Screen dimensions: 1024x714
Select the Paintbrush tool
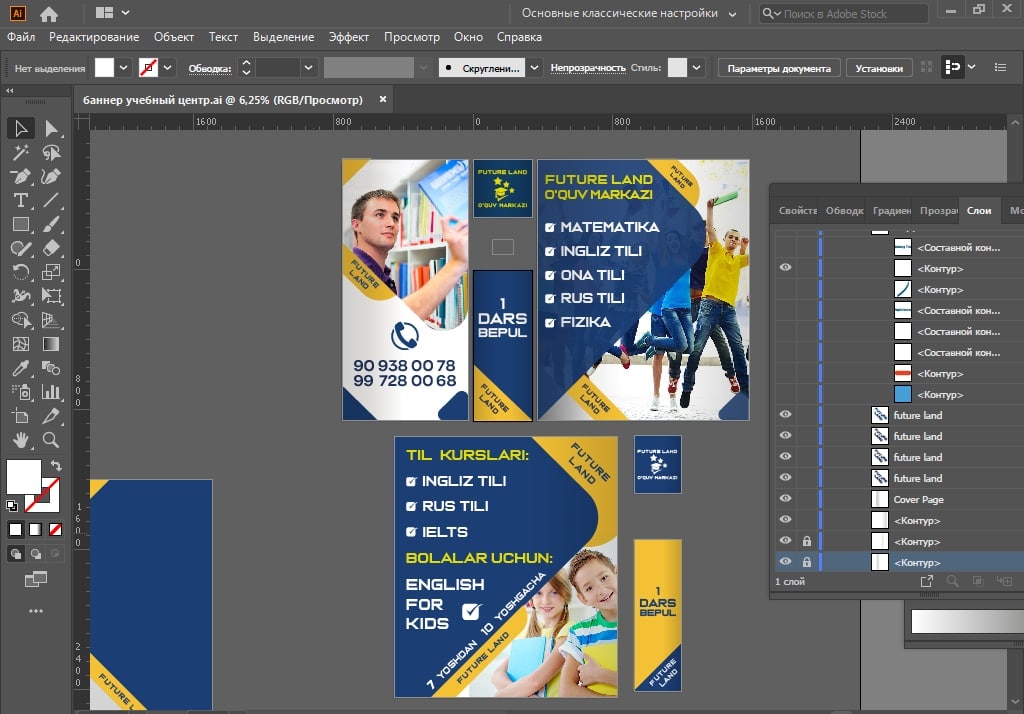coord(51,224)
